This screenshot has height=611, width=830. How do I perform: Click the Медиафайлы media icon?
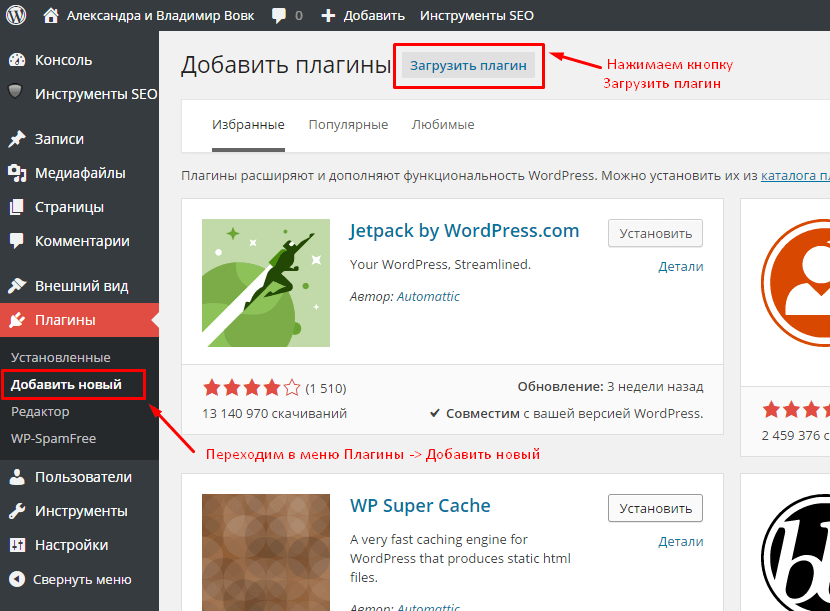[x=17, y=173]
